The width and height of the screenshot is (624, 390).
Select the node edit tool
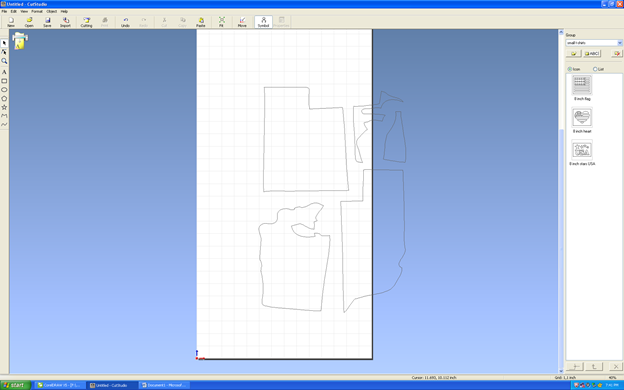(x=4, y=52)
